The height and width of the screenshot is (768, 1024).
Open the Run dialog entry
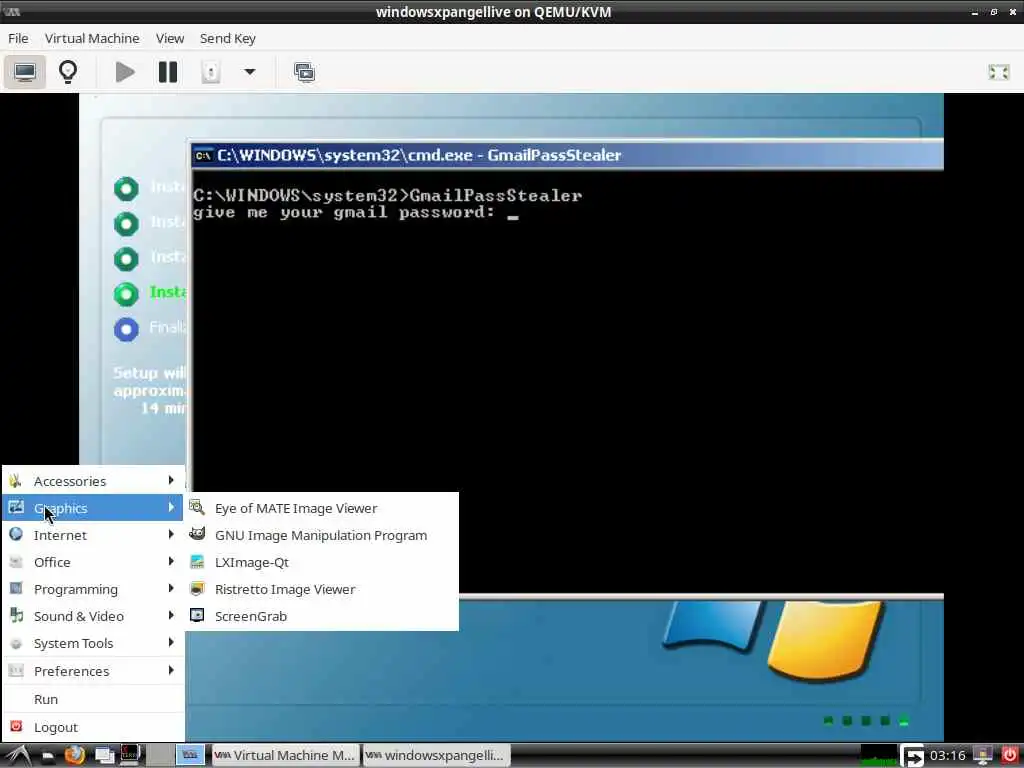tap(93, 699)
